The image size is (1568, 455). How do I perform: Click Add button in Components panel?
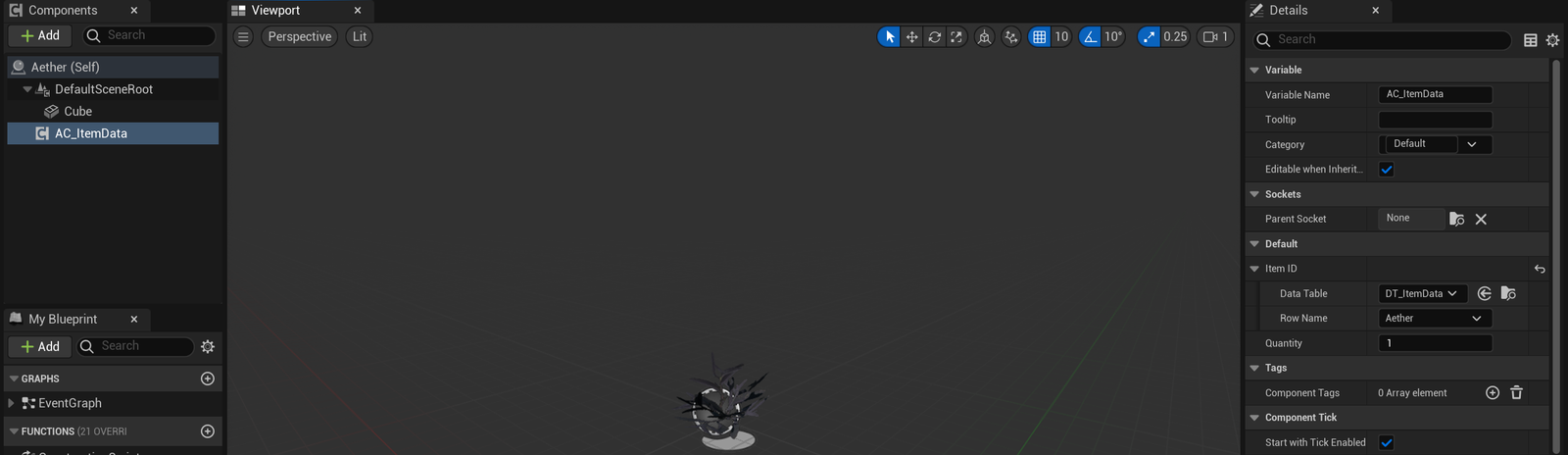40,35
